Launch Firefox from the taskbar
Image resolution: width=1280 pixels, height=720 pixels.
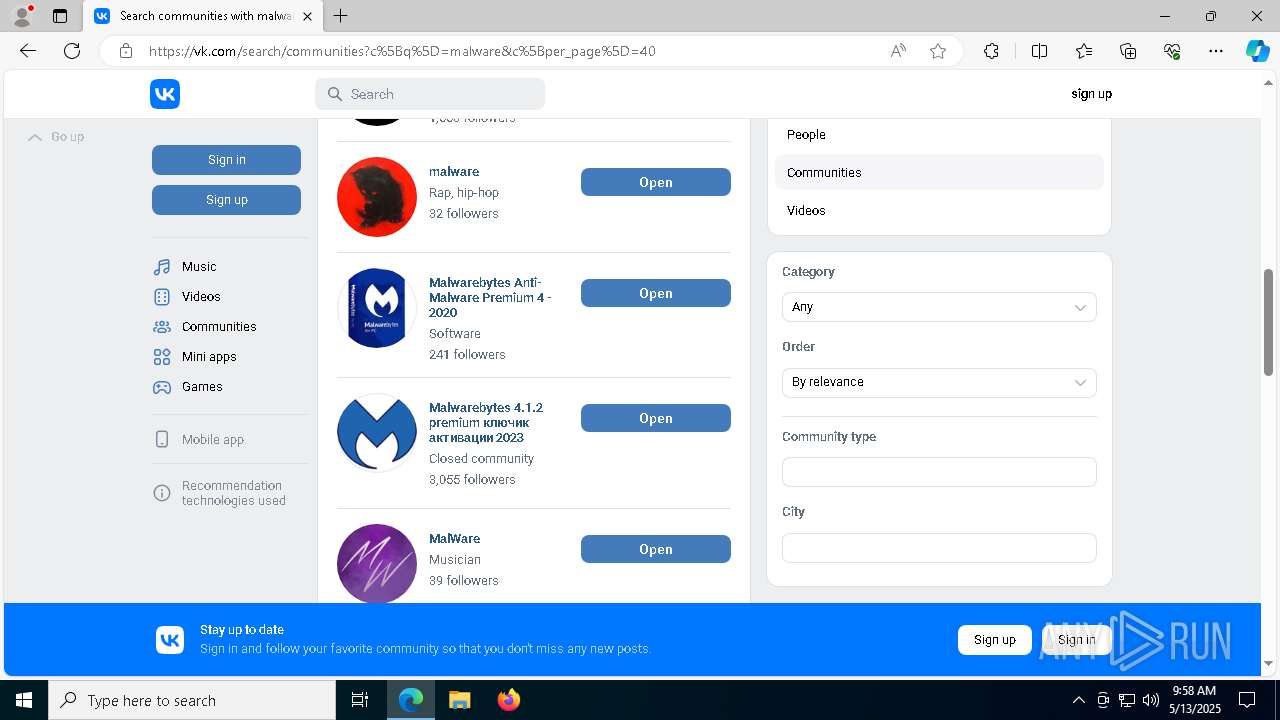[508, 700]
